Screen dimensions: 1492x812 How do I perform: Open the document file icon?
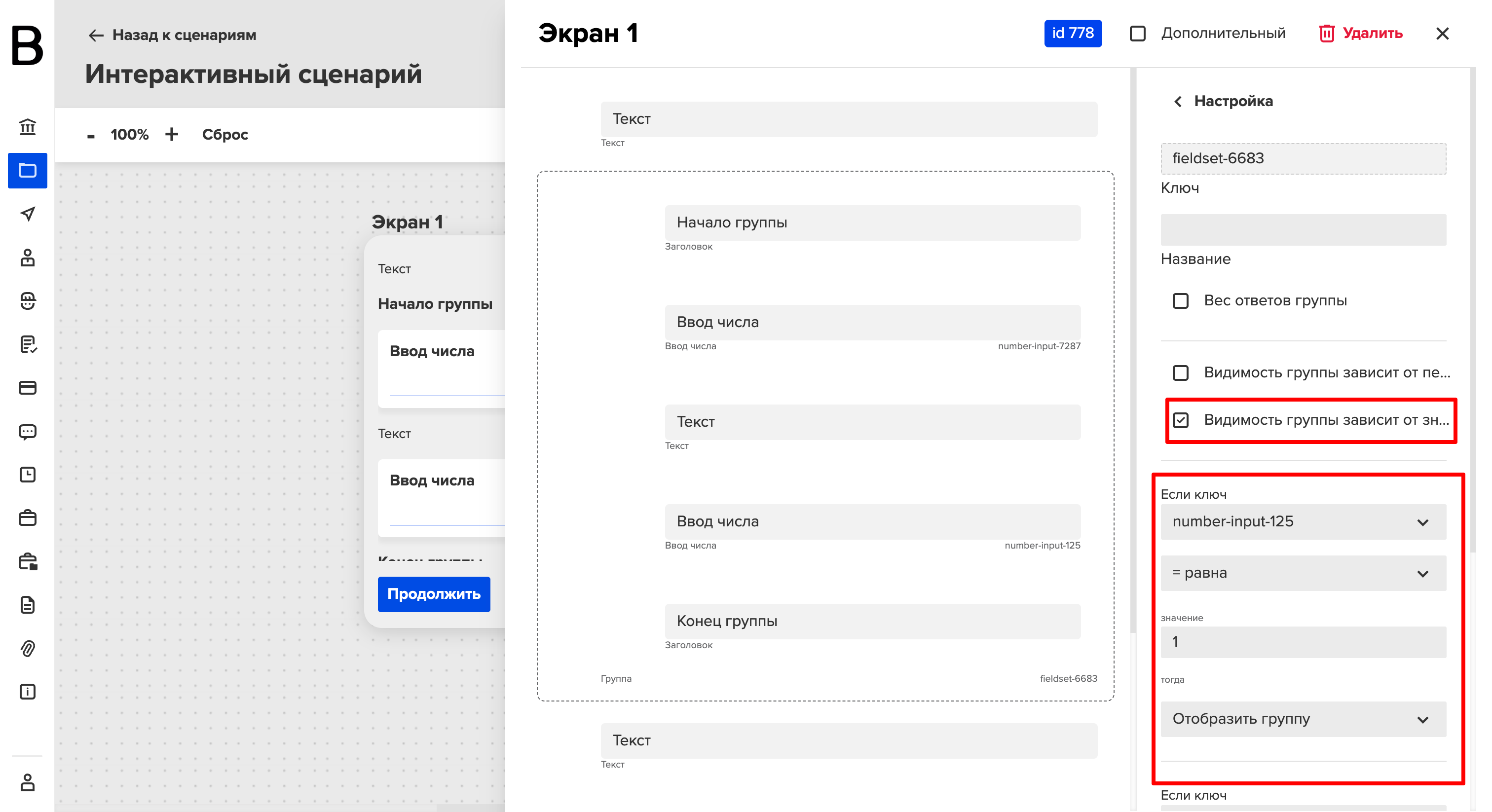click(x=27, y=605)
